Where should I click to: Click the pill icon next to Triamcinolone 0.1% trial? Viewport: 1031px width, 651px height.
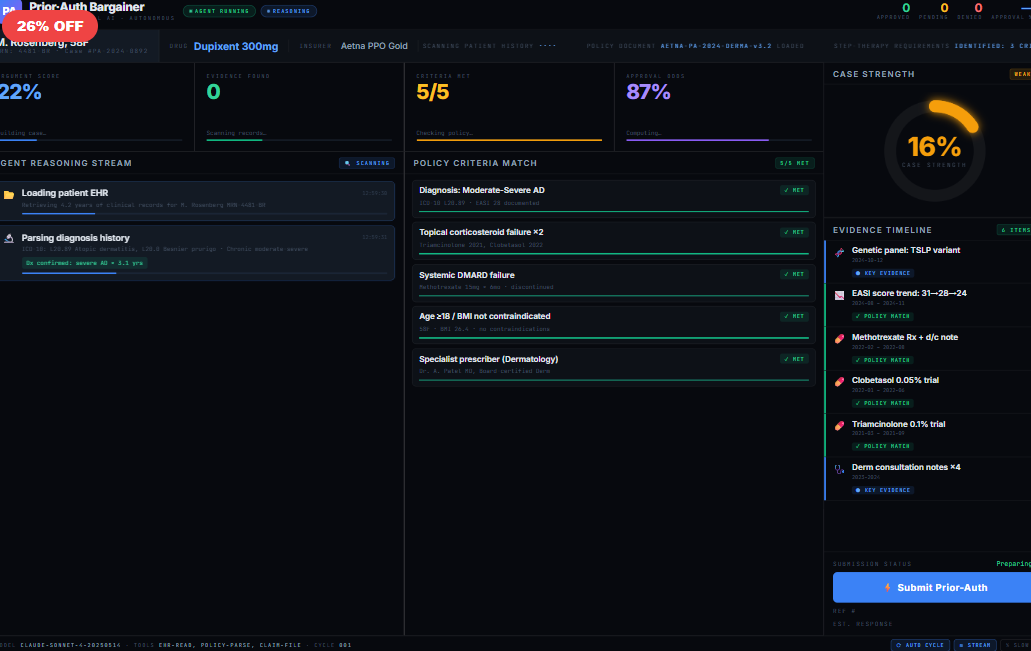coord(840,425)
